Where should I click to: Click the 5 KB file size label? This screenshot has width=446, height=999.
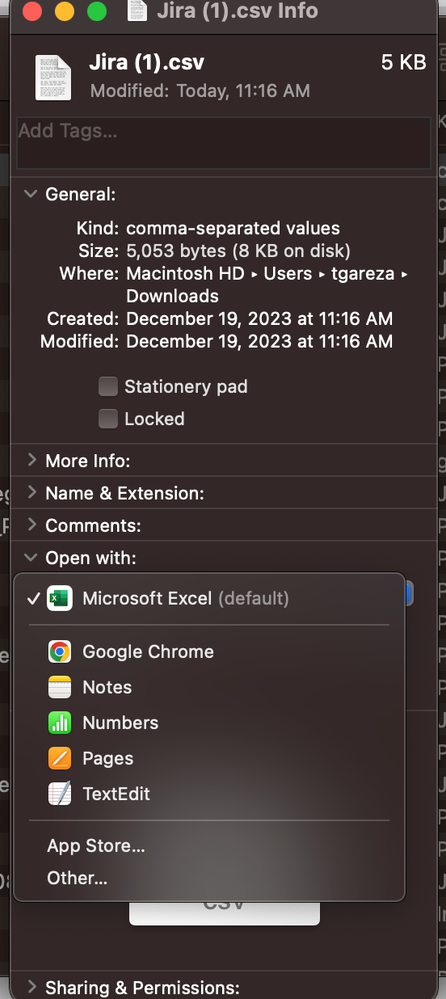(403, 62)
